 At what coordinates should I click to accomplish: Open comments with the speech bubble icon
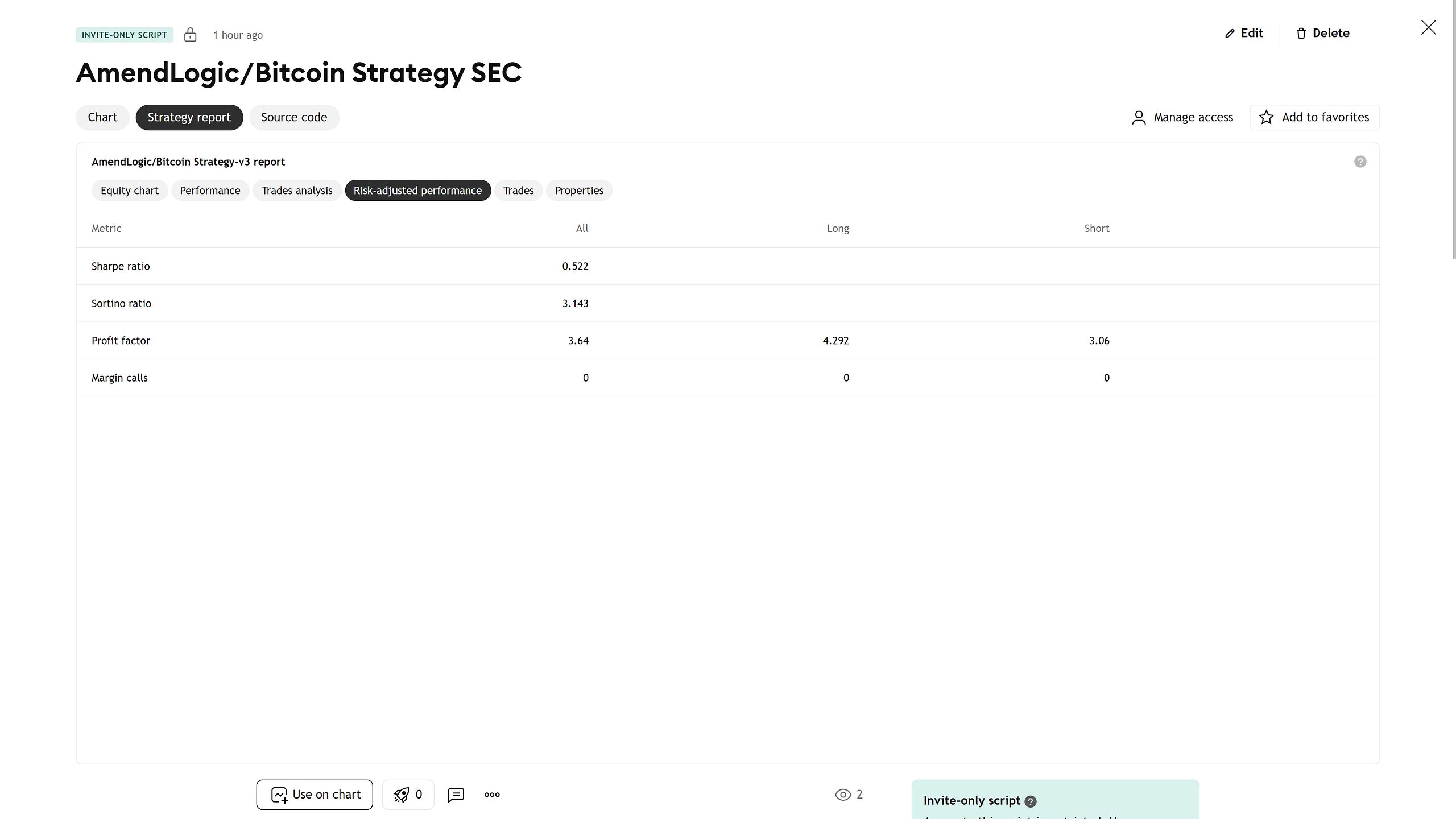(x=456, y=795)
